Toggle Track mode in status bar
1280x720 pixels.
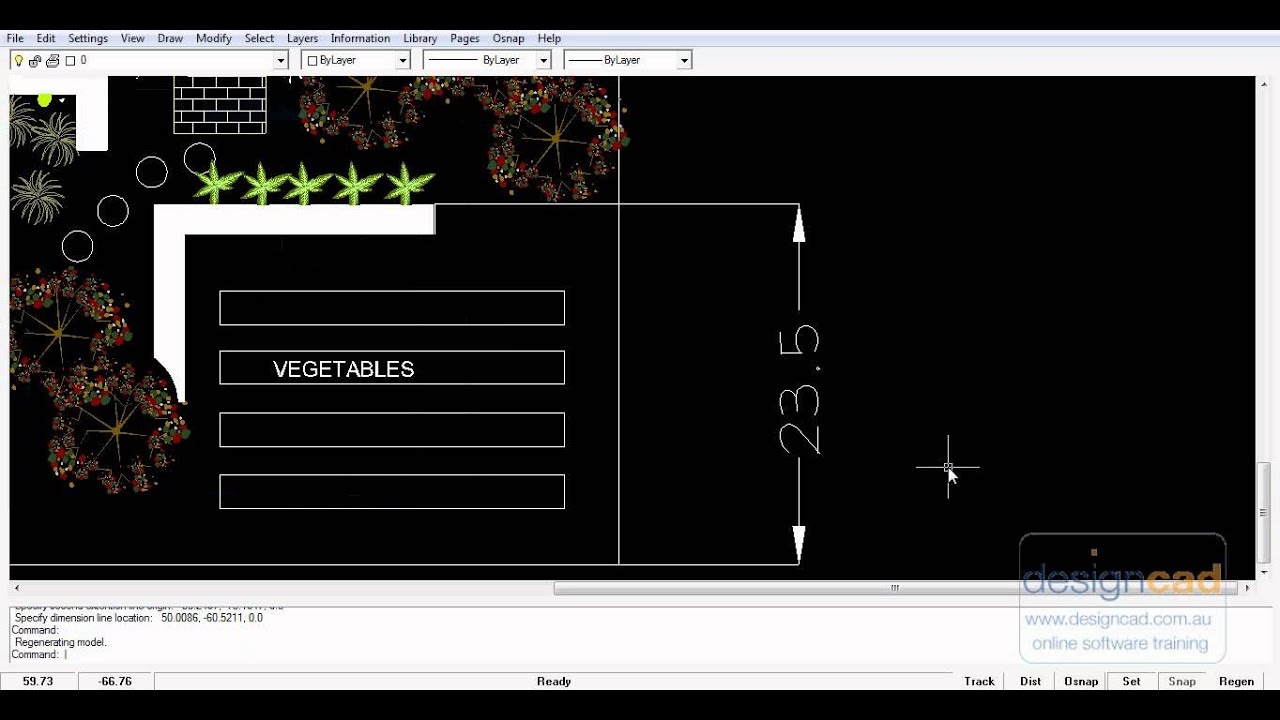[x=979, y=681]
